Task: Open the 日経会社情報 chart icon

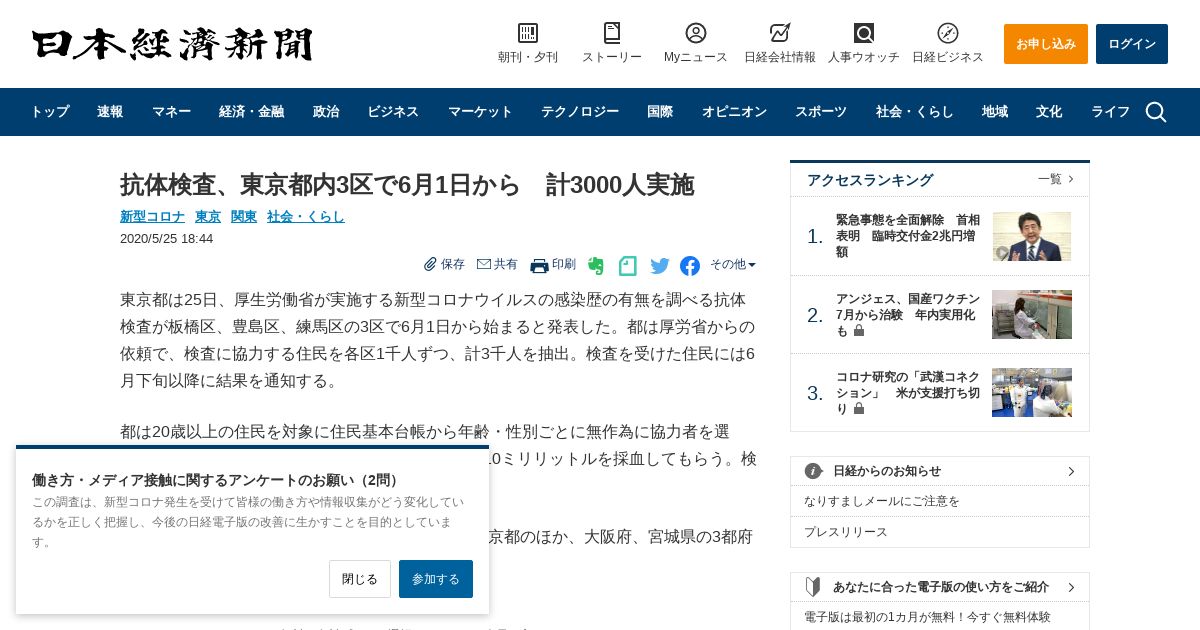Action: 780,33
